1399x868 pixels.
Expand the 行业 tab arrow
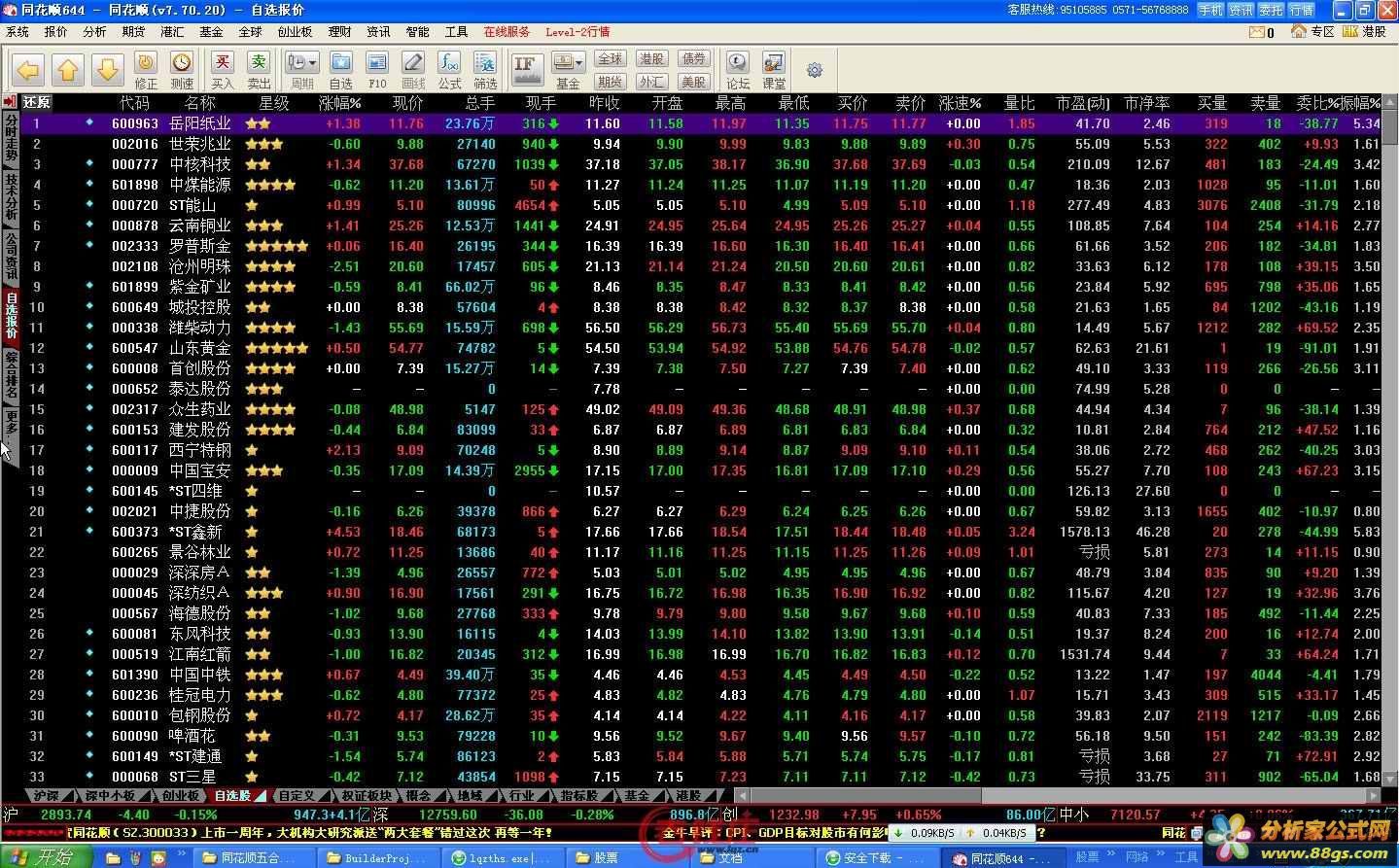click(544, 796)
